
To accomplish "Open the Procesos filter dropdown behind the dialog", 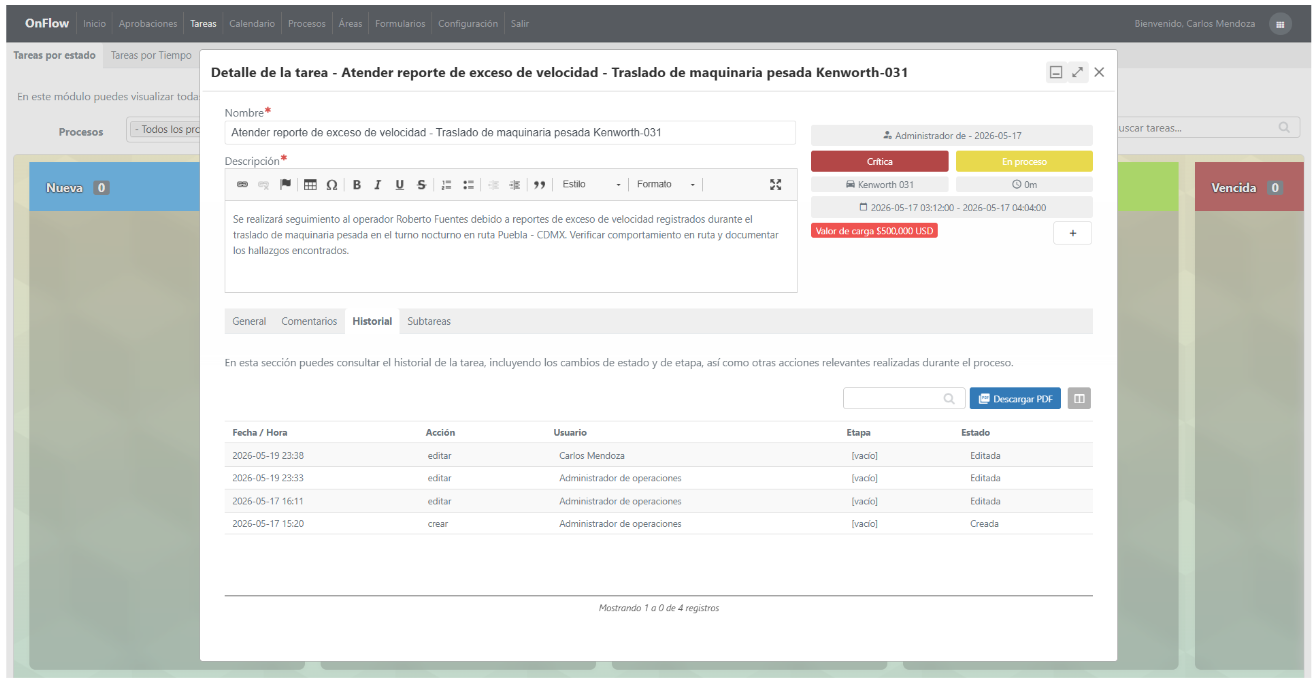I will 165,130.
